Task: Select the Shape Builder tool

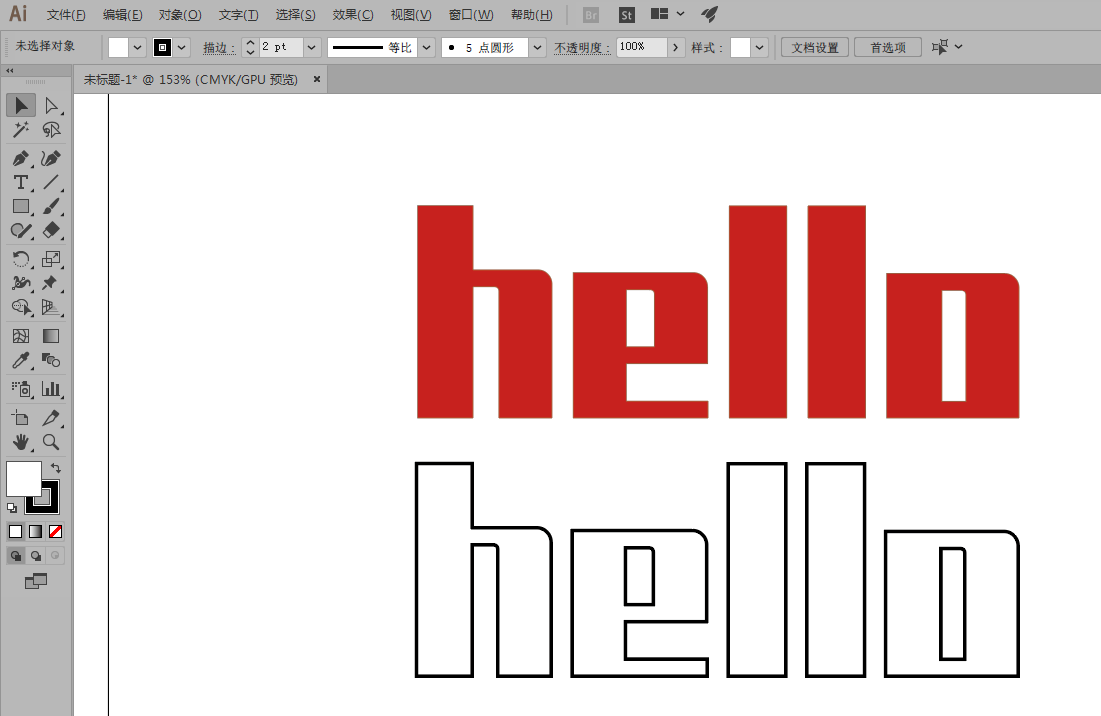Action: [x=21, y=307]
